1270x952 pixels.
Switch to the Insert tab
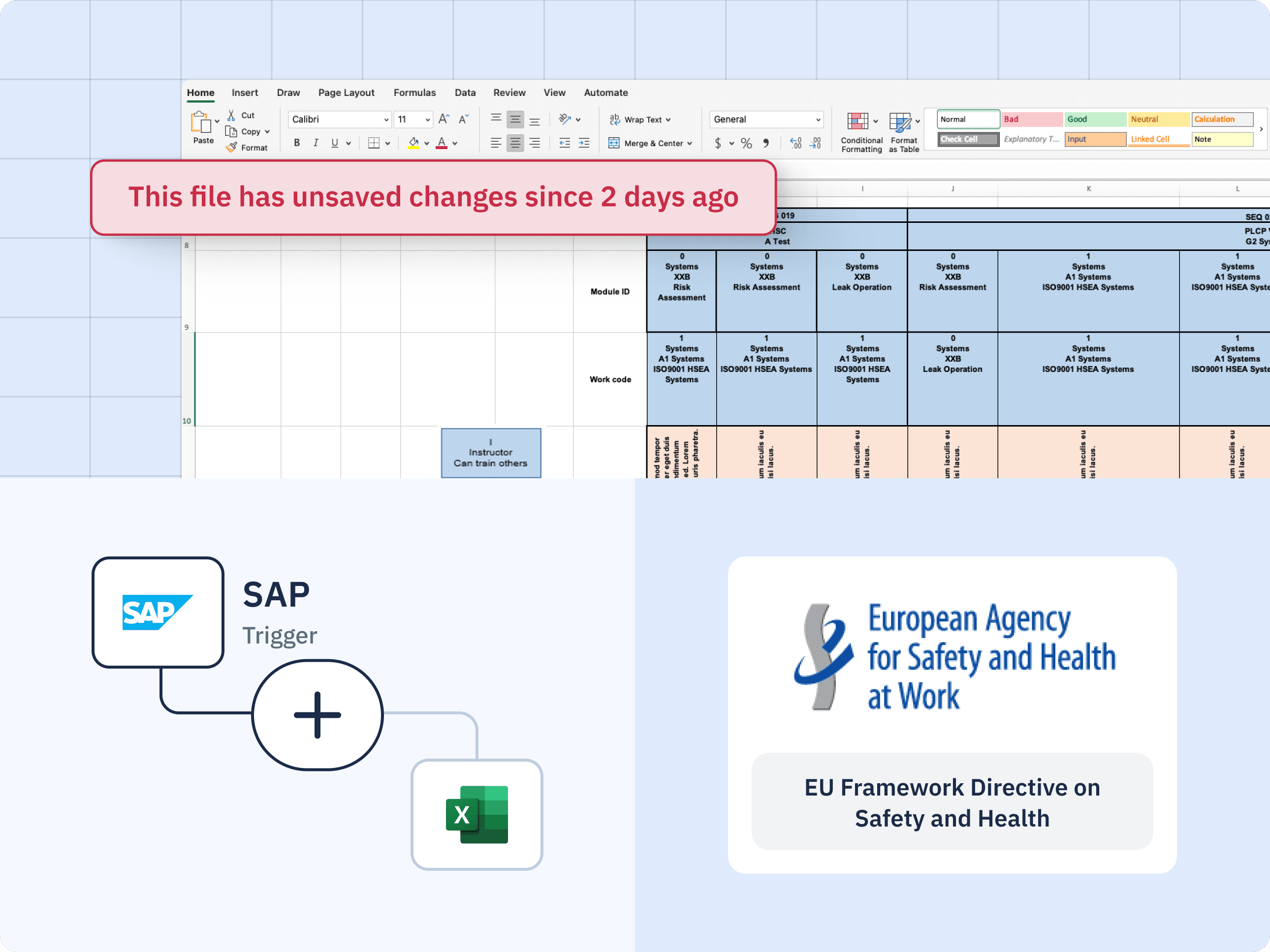(x=245, y=92)
